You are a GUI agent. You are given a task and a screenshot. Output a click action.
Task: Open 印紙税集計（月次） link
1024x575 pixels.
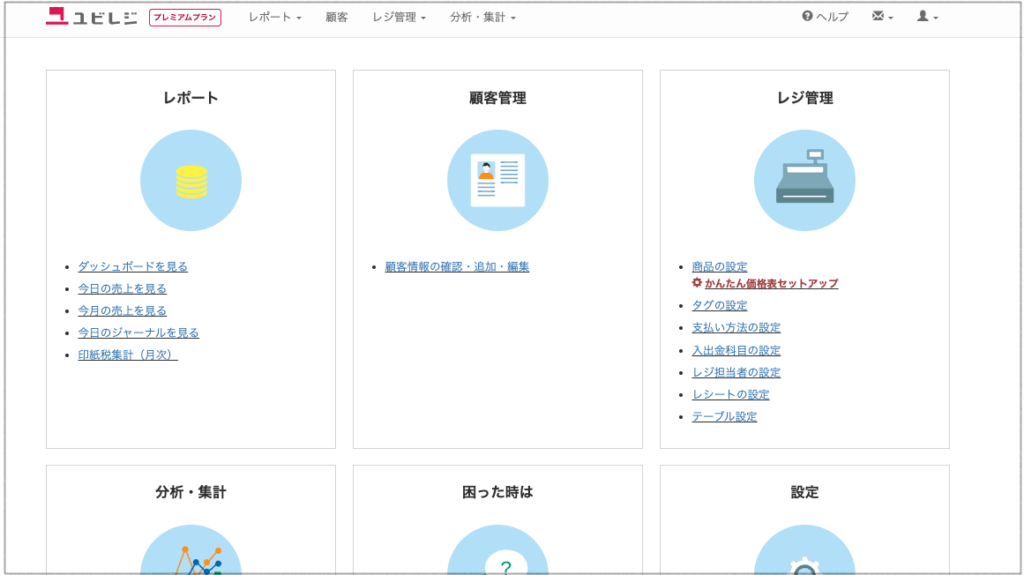[x=127, y=355]
